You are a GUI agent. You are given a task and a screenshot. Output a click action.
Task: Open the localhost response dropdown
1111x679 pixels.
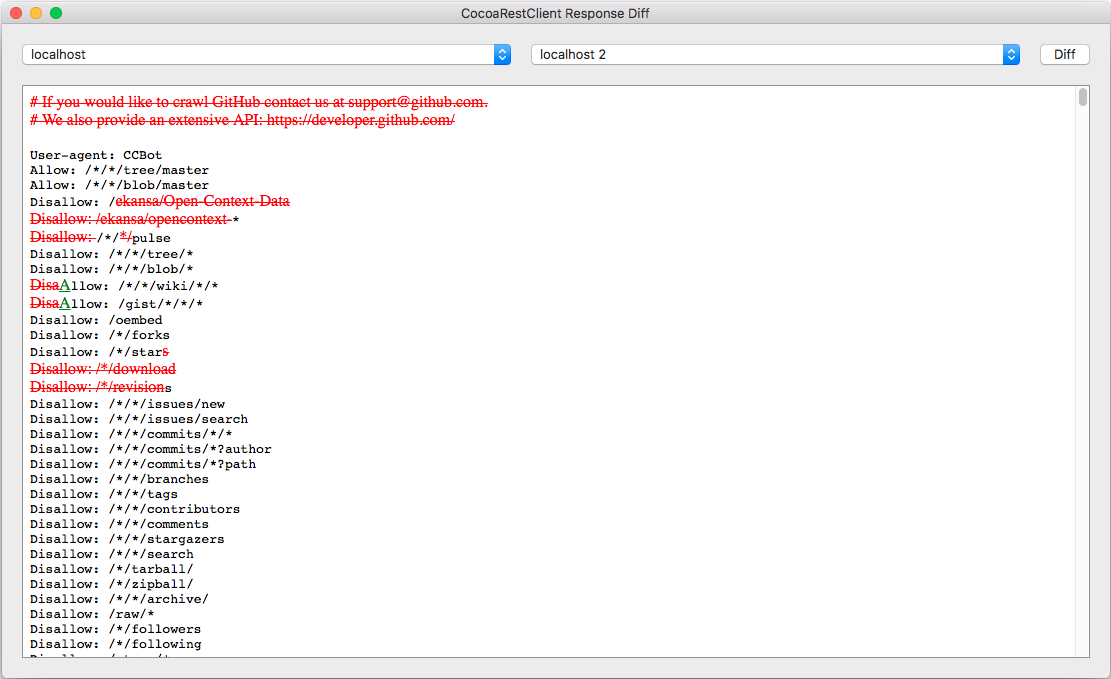pos(266,55)
